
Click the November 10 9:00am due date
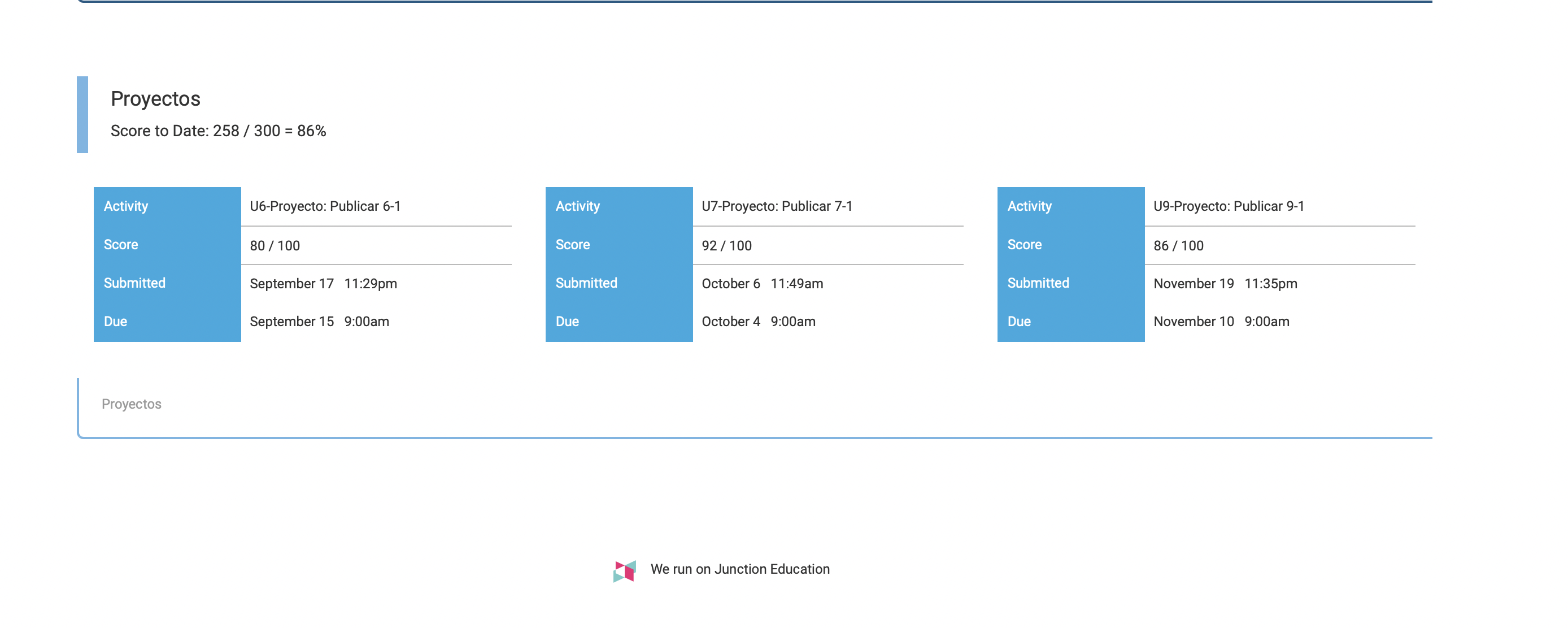[x=1221, y=322]
